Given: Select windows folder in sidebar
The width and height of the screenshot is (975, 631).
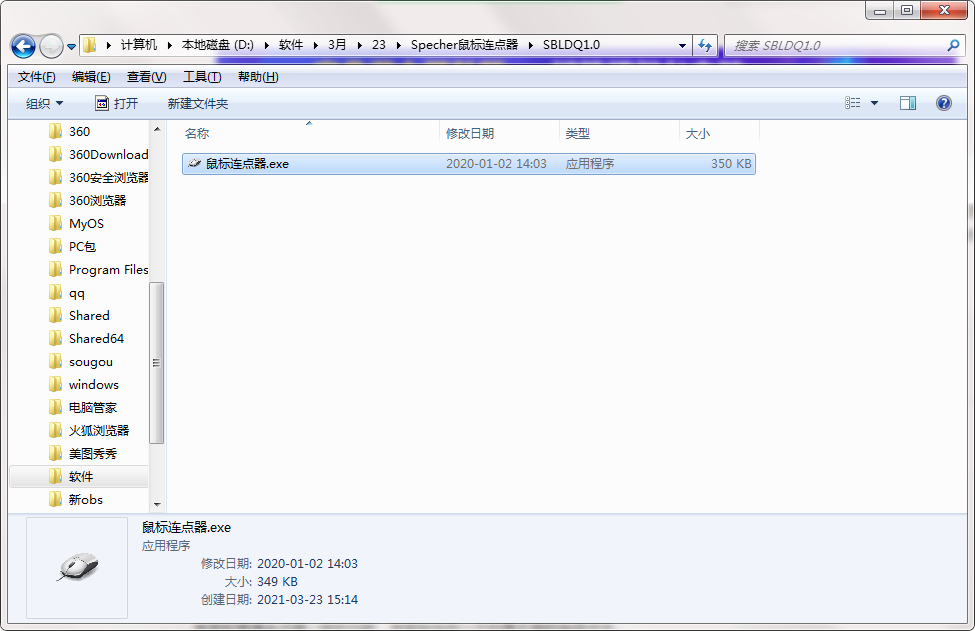Looking at the screenshot, I should click(84, 384).
